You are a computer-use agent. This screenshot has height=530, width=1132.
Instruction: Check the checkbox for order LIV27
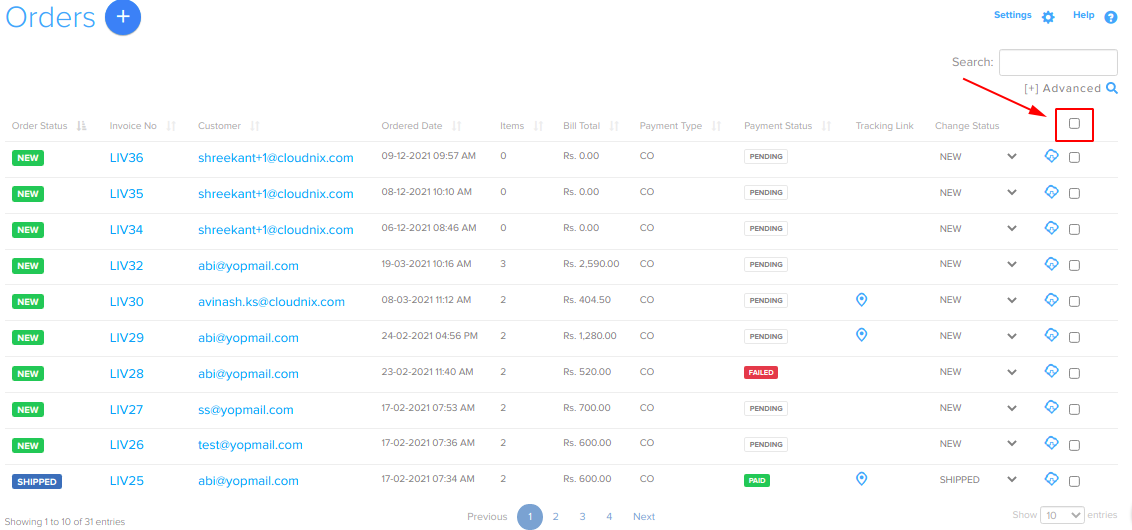tap(1074, 409)
